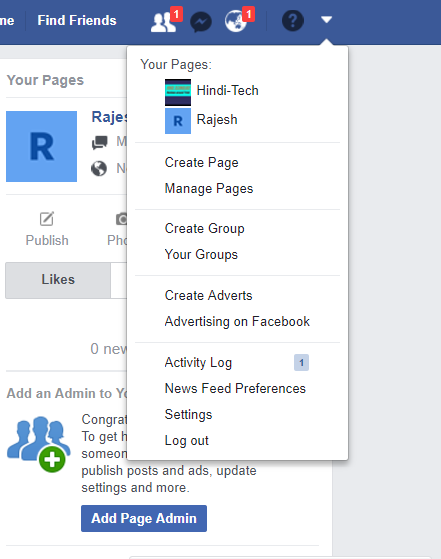Choose Log out from the menu
The height and width of the screenshot is (559, 441).
pyautogui.click(x=186, y=441)
